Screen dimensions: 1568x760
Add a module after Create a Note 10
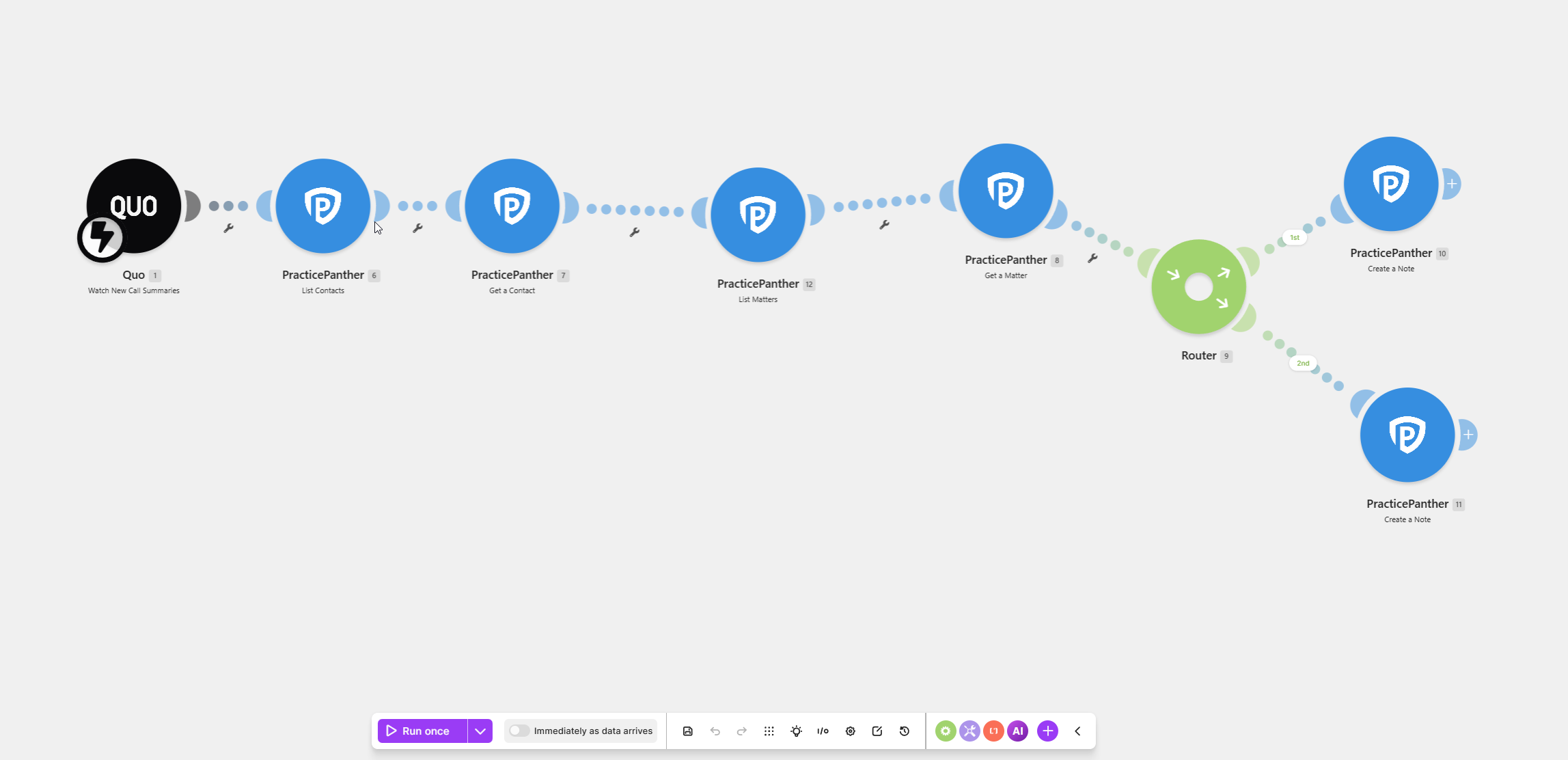(x=1452, y=184)
